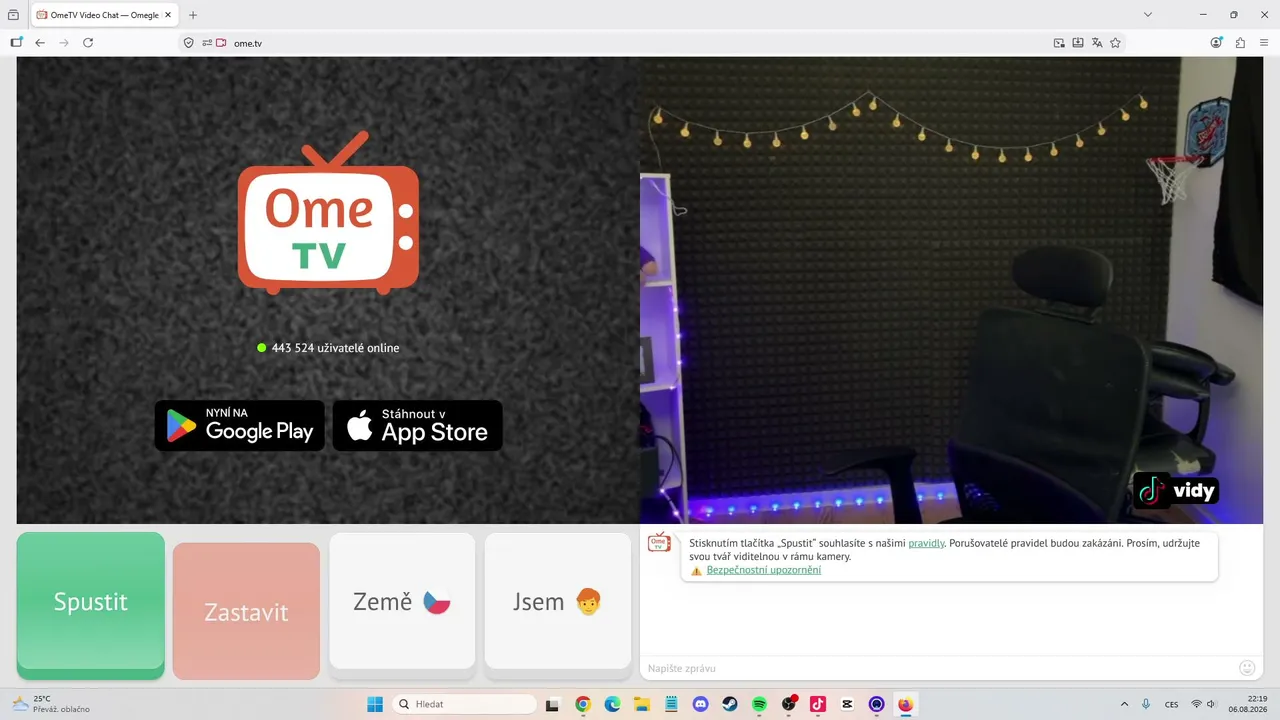
Task: Open the Windows Start menu
Action: click(x=375, y=704)
